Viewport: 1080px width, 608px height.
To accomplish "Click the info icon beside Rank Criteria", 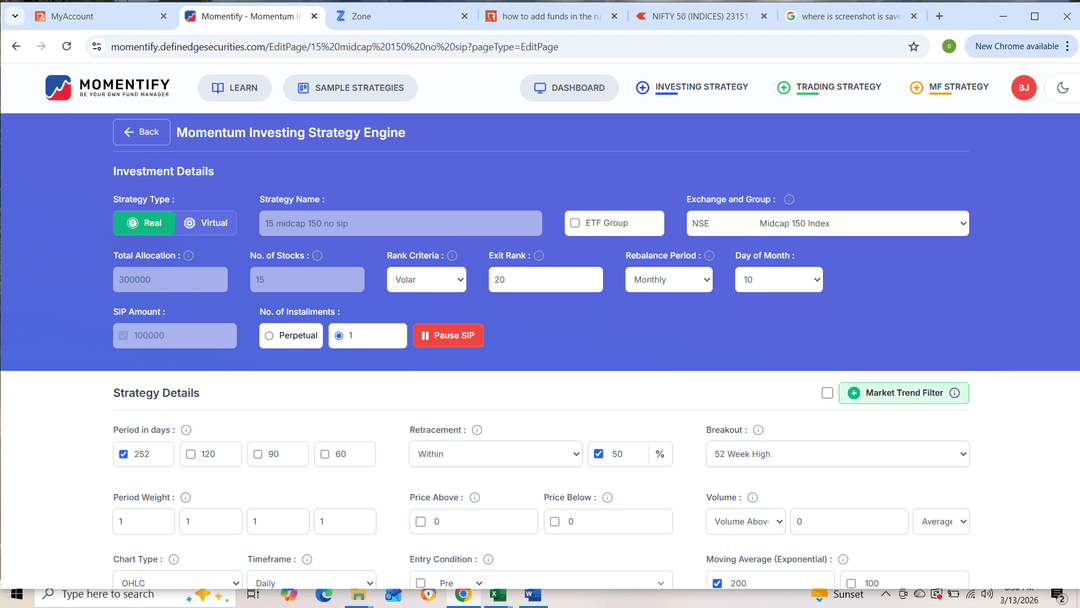I will pyautogui.click(x=452, y=255).
